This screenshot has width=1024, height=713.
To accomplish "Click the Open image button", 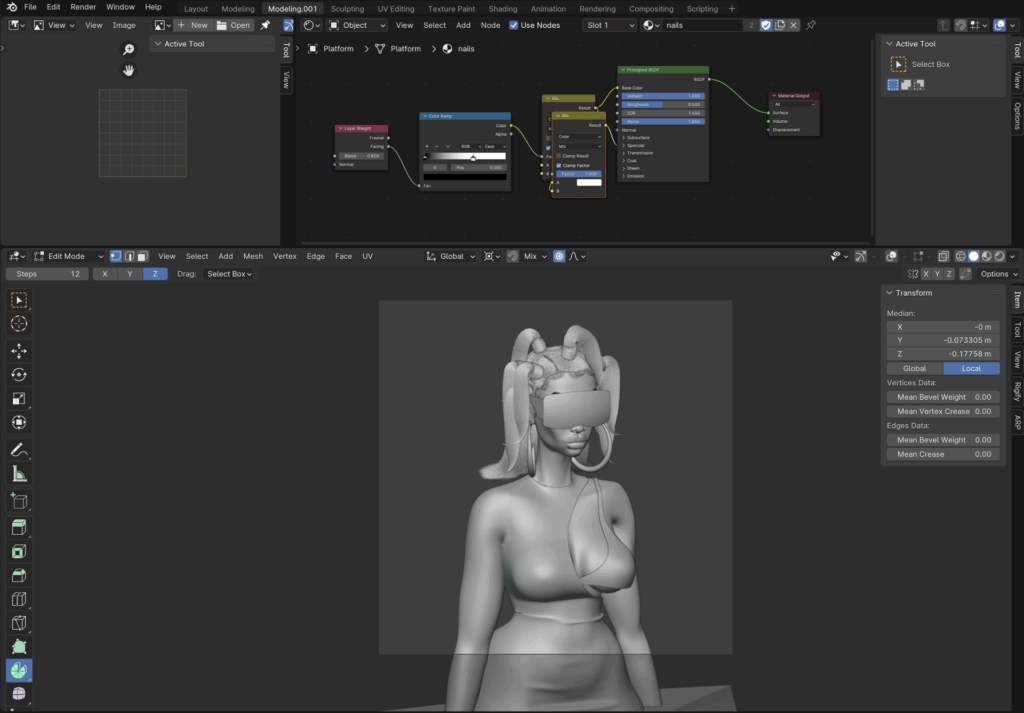I will [234, 25].
